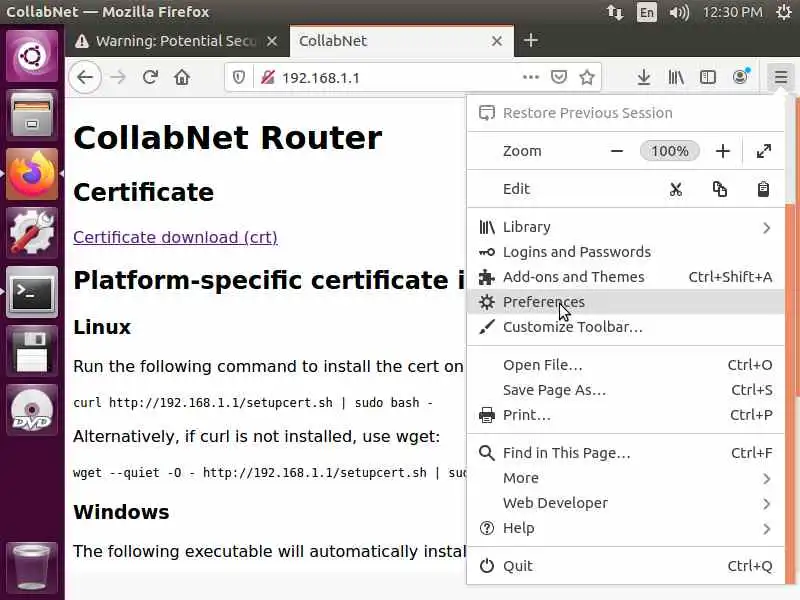This screenshot has height=600, width=800.
Task: Open the sound volume indicator
Action: (x=679, y=12)
